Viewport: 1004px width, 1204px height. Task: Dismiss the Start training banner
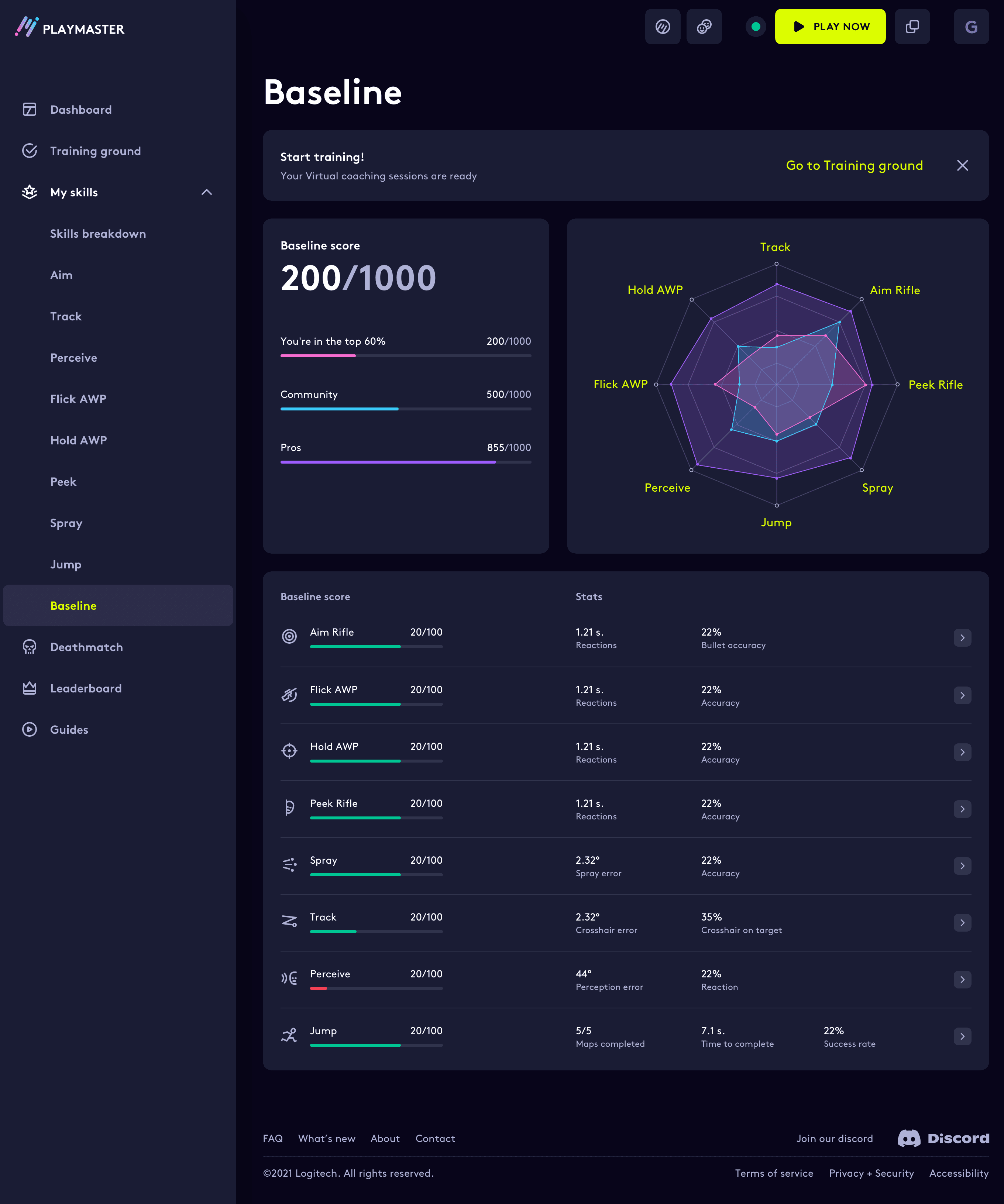click(962, 166)
